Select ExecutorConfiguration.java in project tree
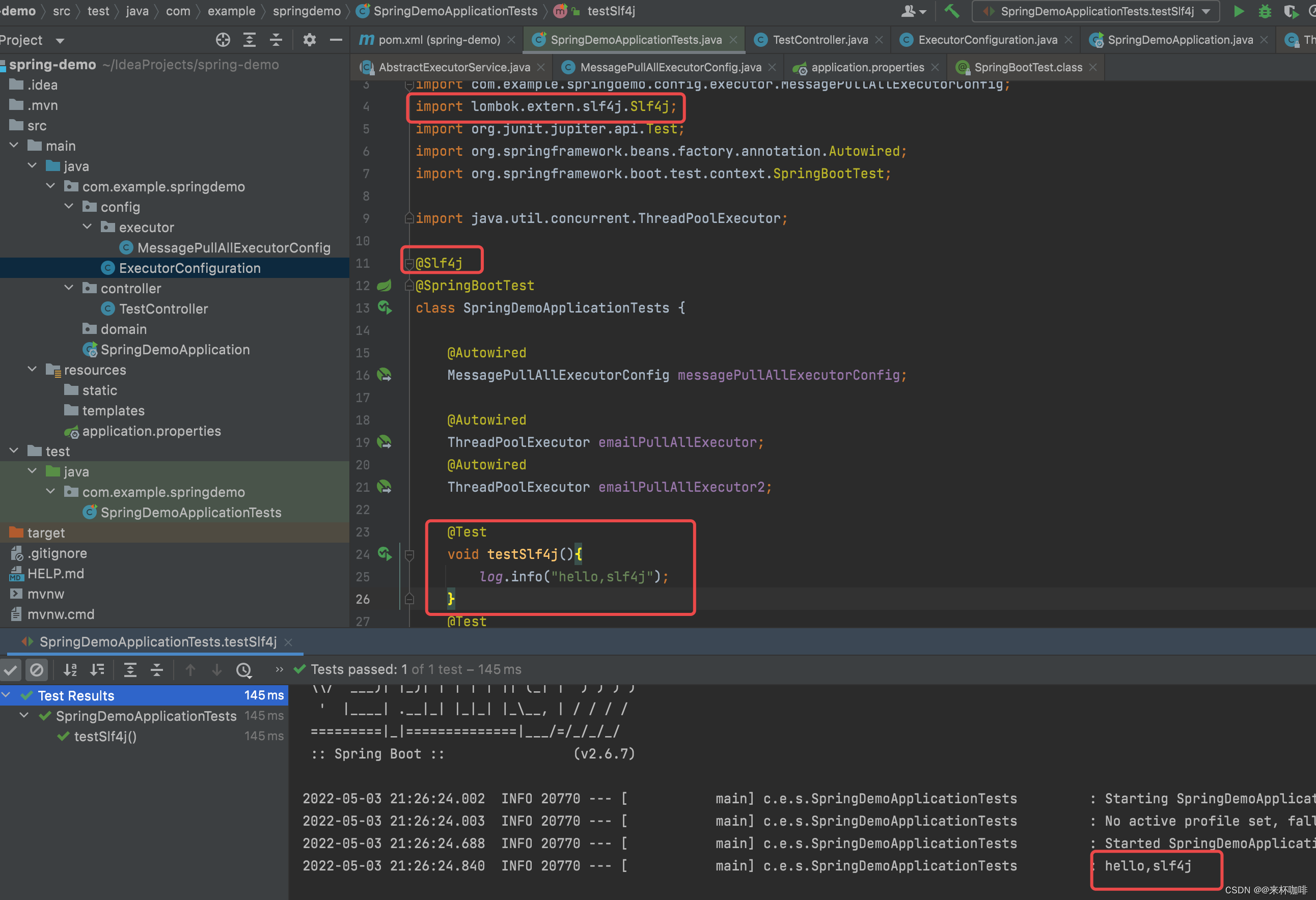The image size is (1316, 900). pyautogui.click(x=189, y=268)
